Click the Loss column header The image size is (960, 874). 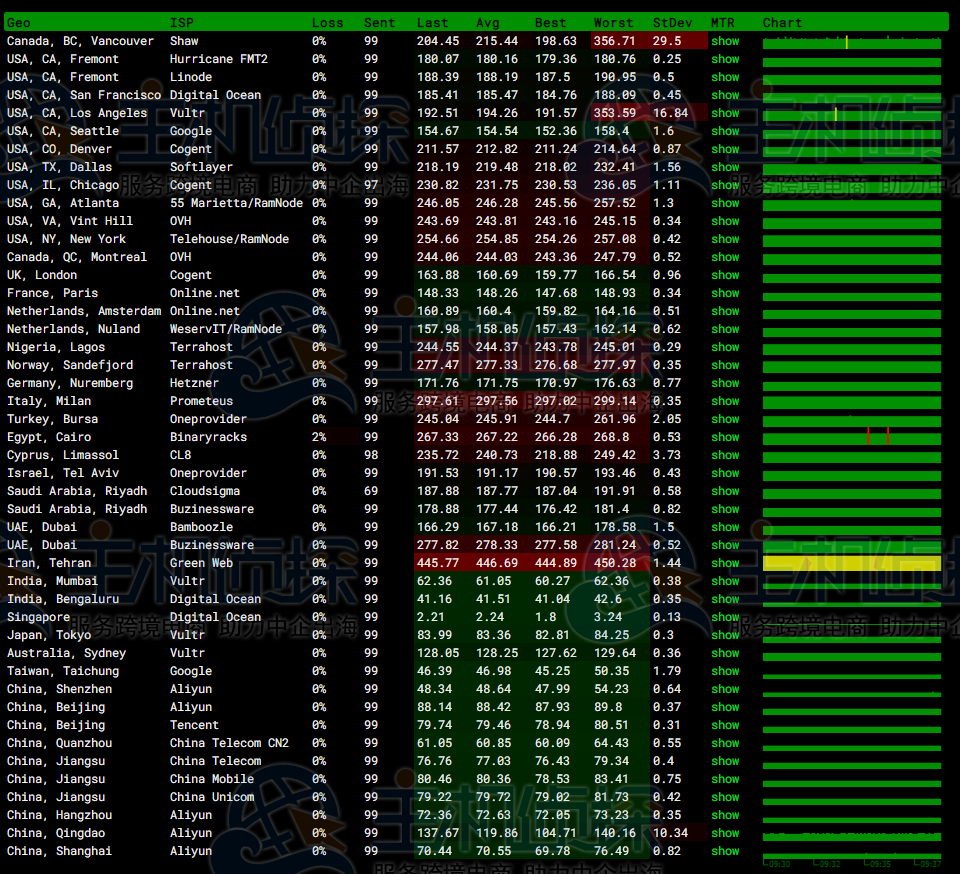click(328, 23)
